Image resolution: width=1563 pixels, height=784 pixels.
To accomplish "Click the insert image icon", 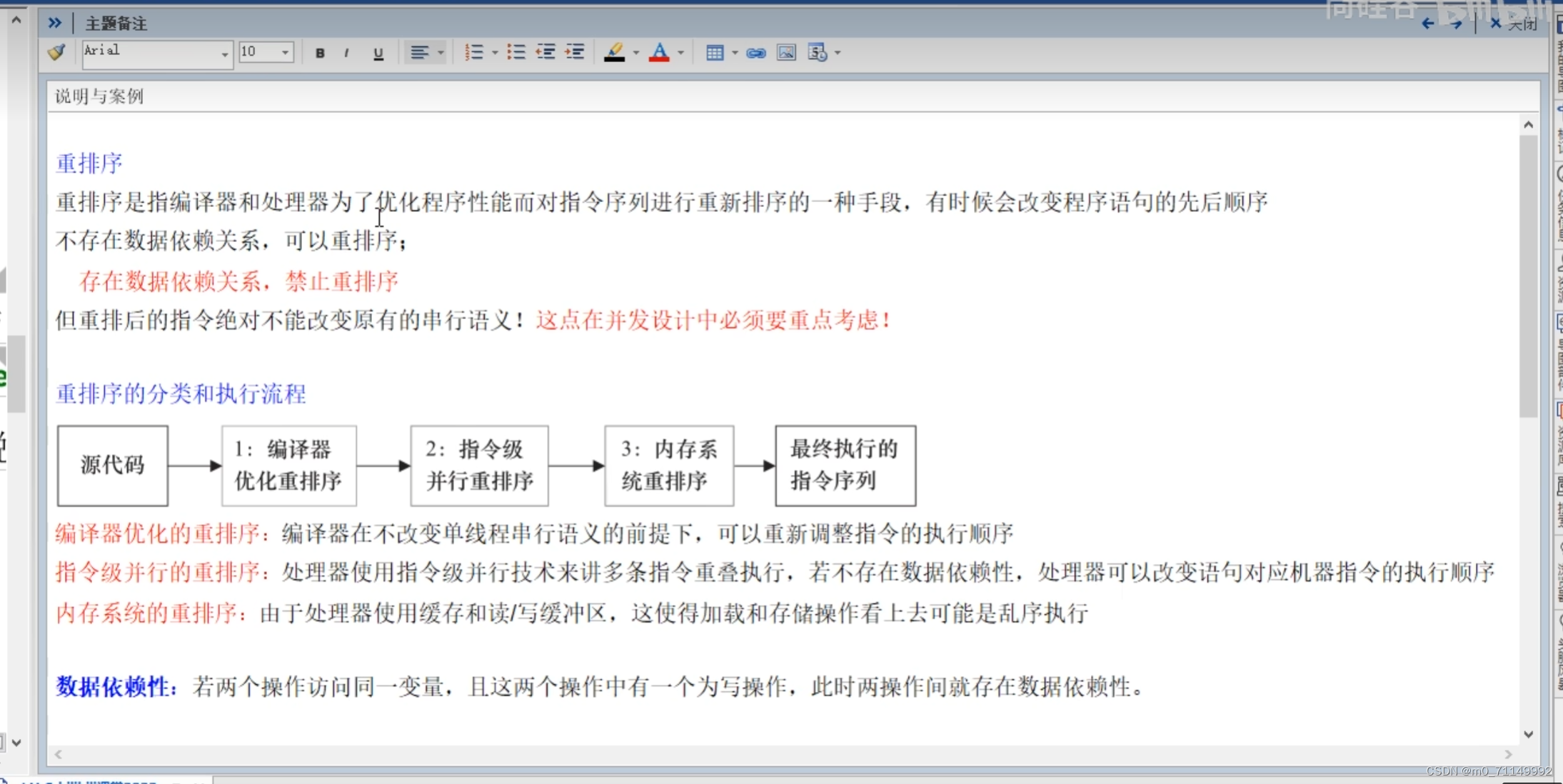I will (x=785, y=53).
